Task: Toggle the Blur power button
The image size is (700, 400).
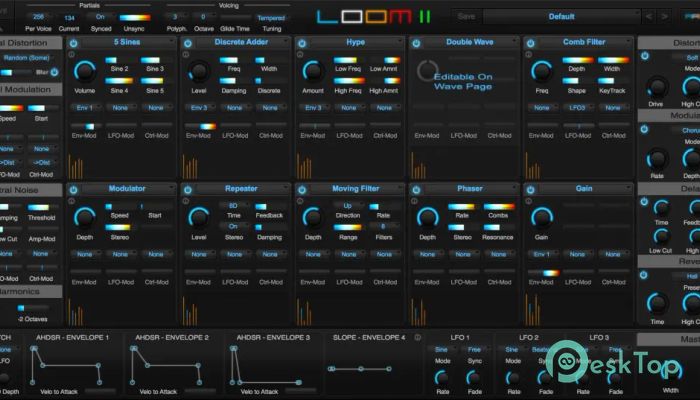Action: click(54, 72)
